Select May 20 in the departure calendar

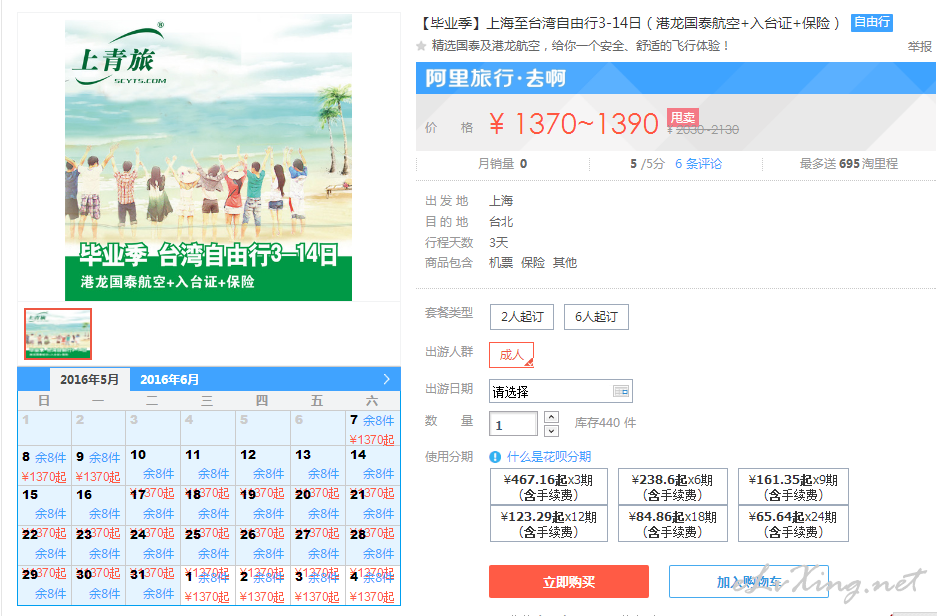pos(317,505)
